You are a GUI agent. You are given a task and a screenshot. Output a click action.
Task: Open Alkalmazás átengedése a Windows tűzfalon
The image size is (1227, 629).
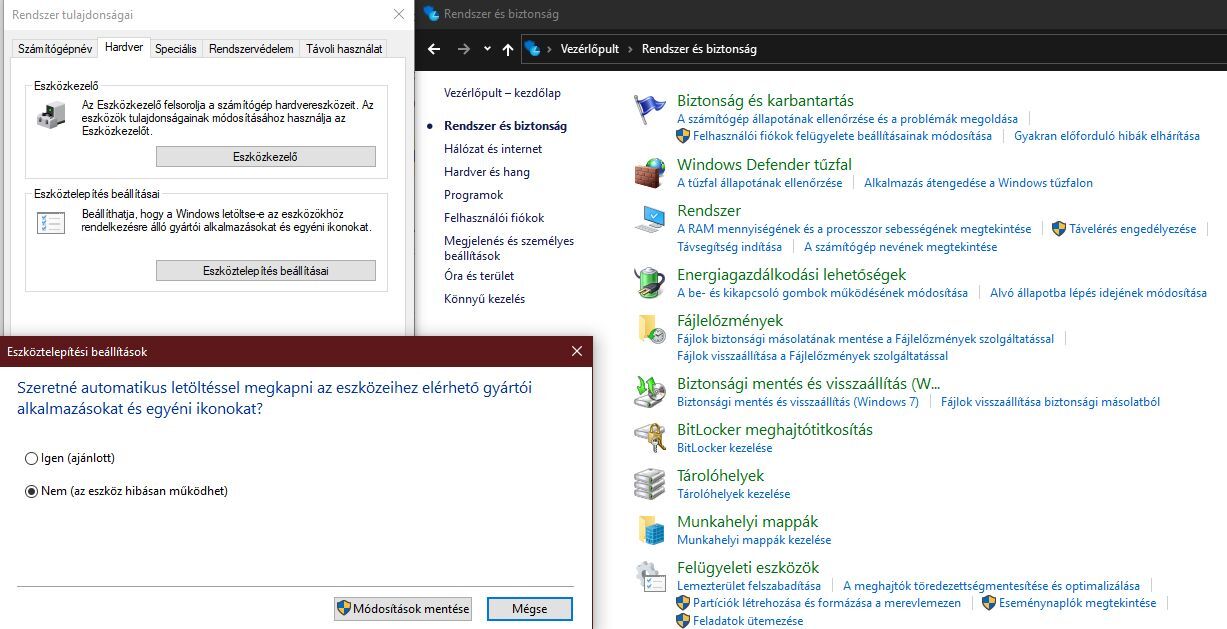978,183
